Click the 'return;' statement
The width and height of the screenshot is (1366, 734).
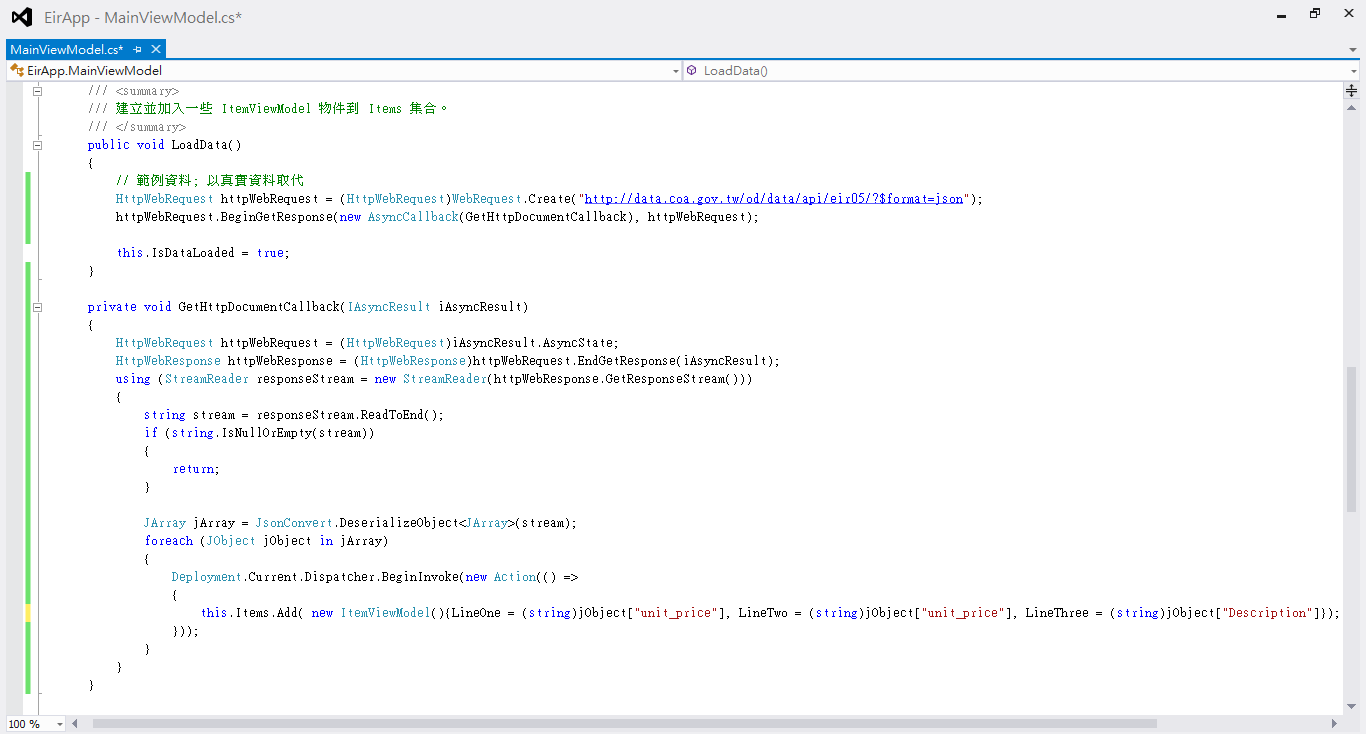coord(196,469)
